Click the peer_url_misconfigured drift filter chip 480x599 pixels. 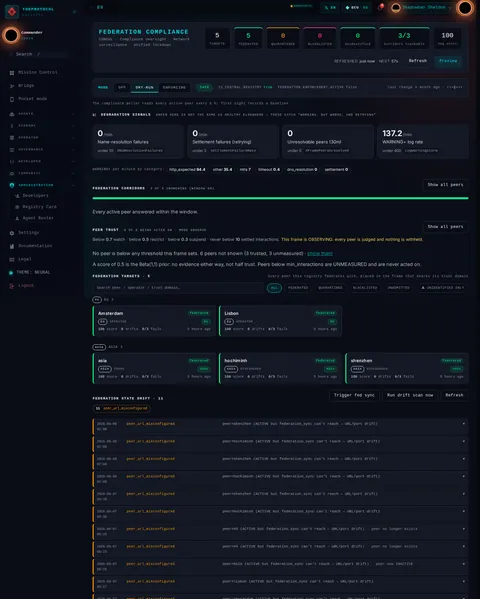(122, 408)
